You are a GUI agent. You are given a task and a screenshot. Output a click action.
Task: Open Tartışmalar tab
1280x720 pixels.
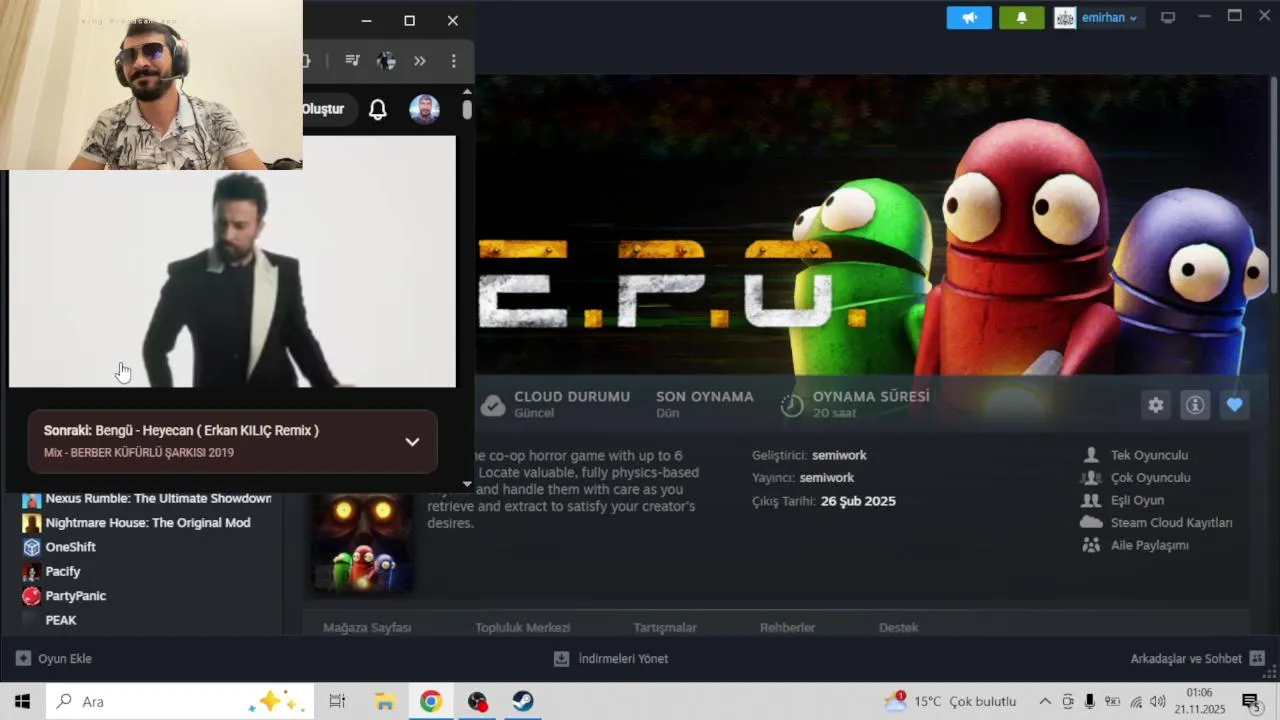pos(665,628)
